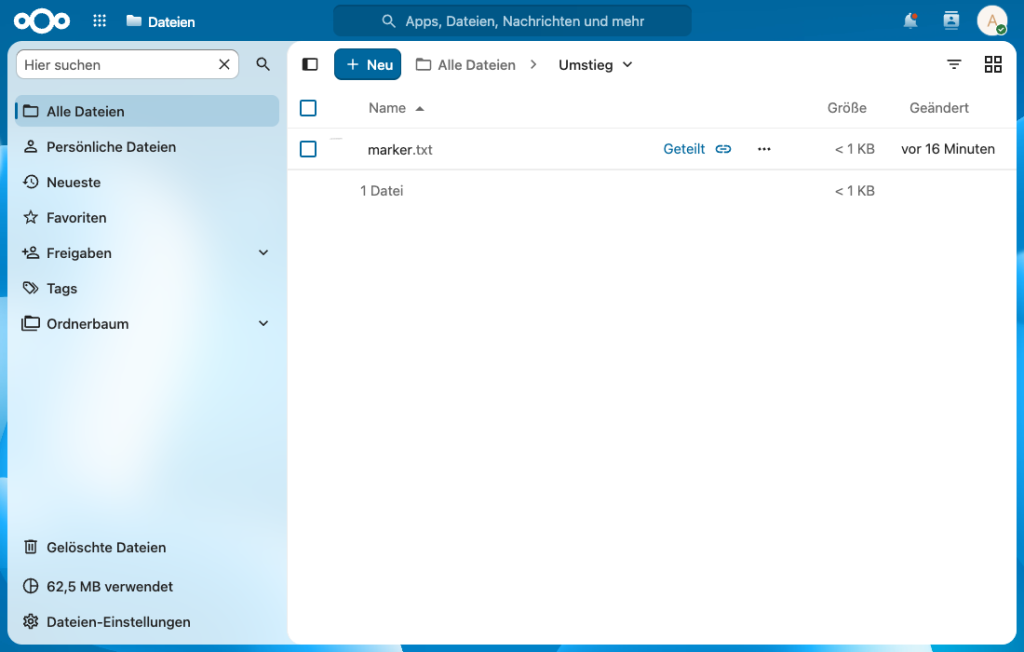This screenshot has height=652, width=1024.
Task: Tick the checkbox for marker.txt
Action: 308,149
